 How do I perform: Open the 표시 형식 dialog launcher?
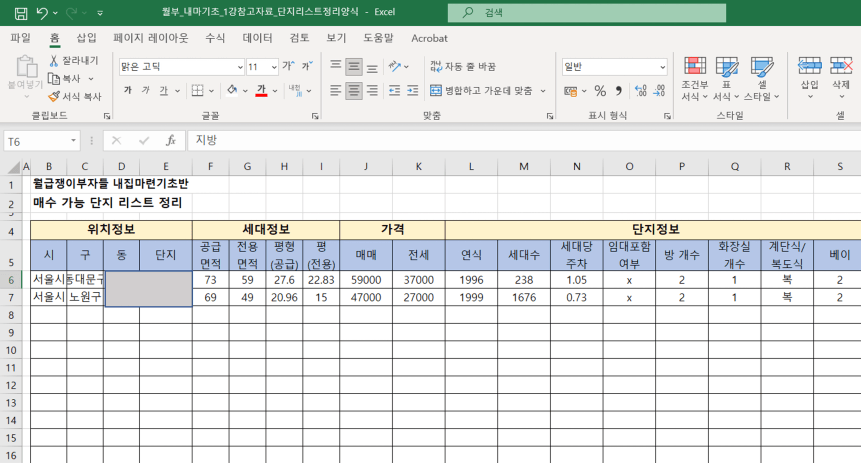(667, 116)
